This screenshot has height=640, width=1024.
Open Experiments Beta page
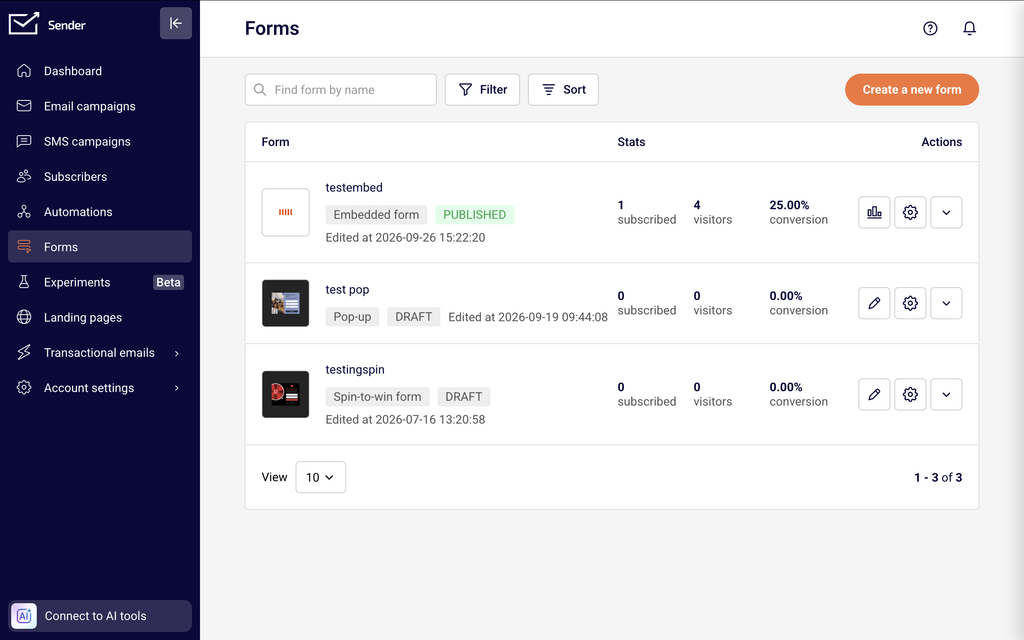pos(100,282)
